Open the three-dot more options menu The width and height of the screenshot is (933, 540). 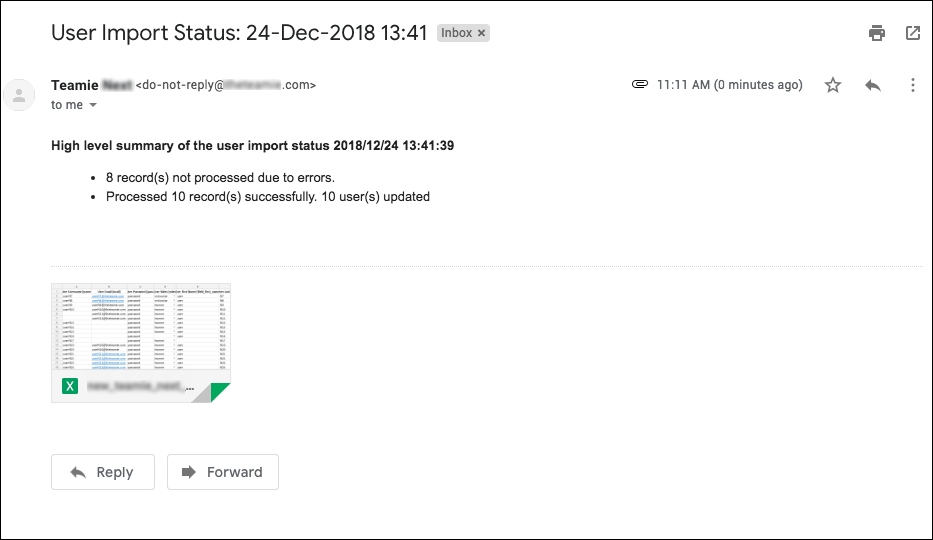(x=913, y=85)
